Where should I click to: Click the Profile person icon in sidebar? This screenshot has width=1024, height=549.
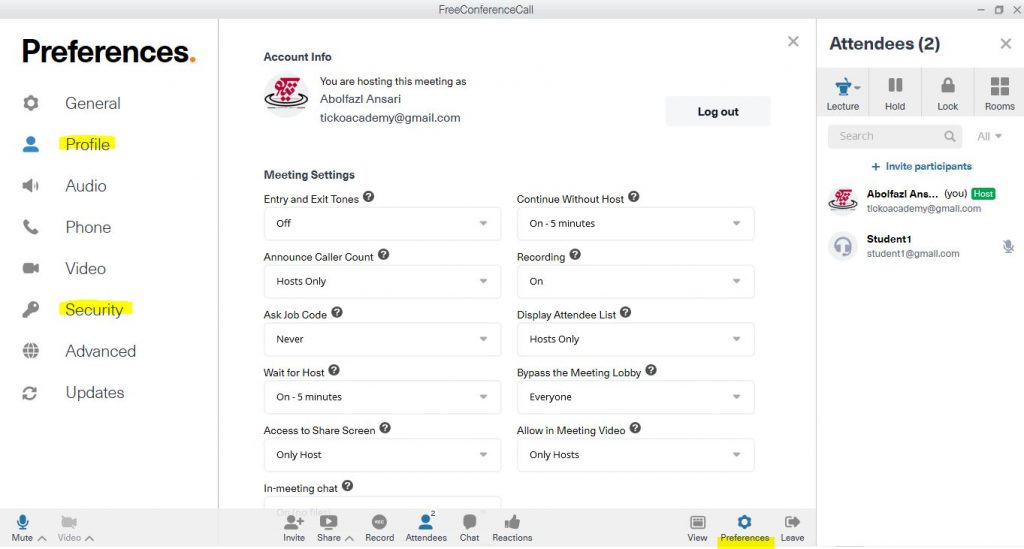coord(31,144)
